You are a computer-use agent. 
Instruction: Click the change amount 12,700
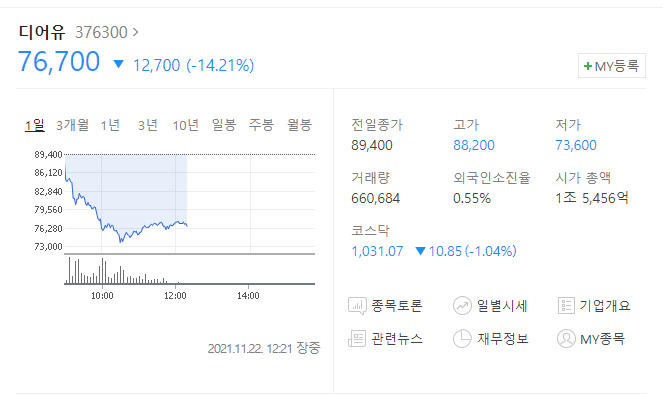[156, 66]
